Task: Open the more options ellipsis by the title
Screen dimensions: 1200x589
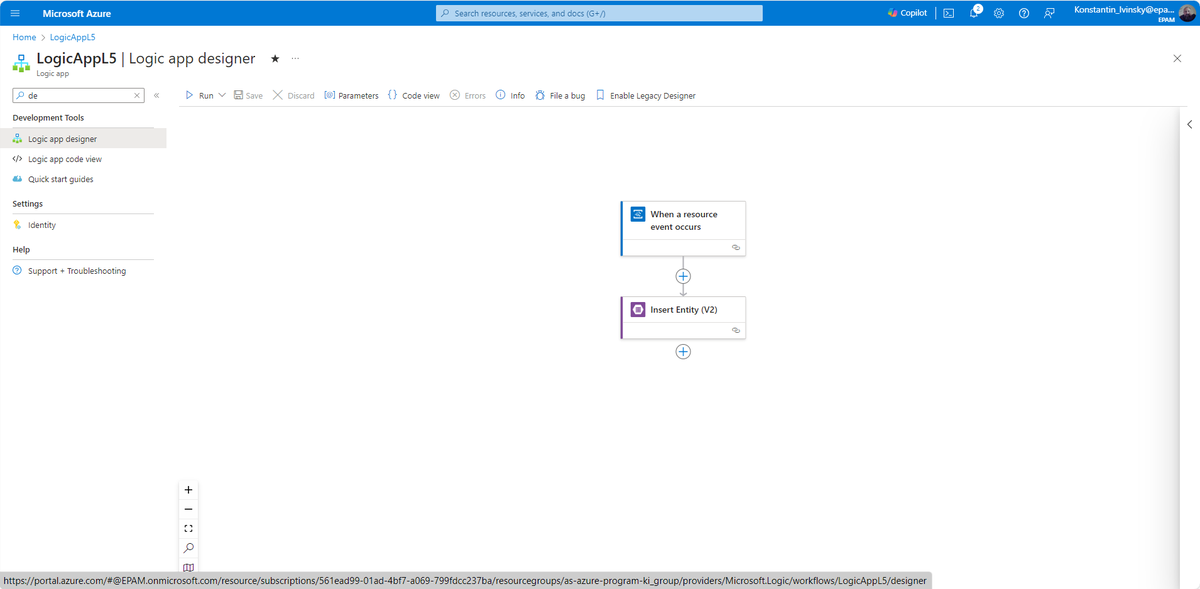Action: [x=295, y=59]
